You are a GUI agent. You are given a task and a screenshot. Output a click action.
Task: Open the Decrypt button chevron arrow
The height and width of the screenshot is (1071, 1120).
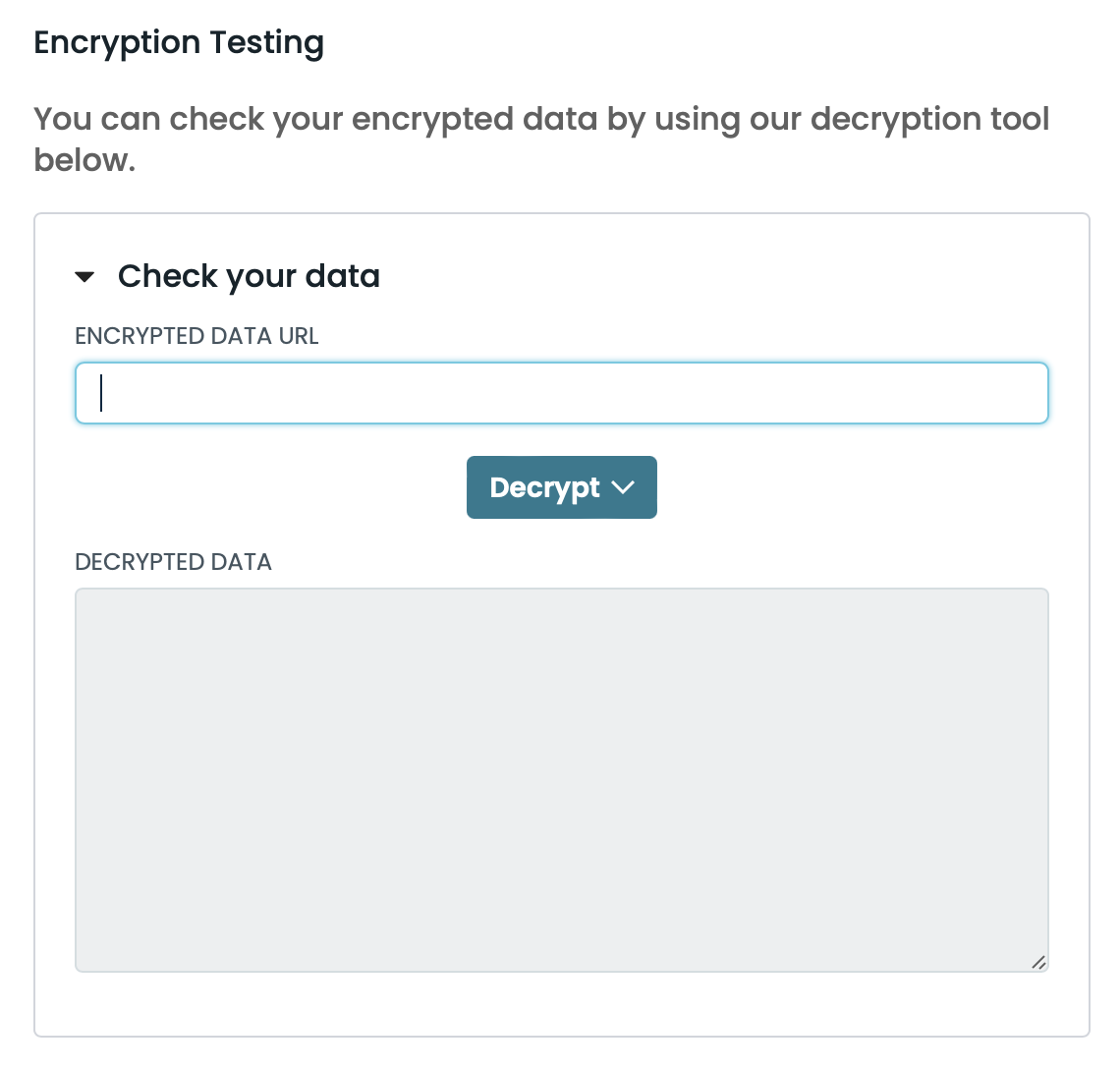(x=623, y=487)
